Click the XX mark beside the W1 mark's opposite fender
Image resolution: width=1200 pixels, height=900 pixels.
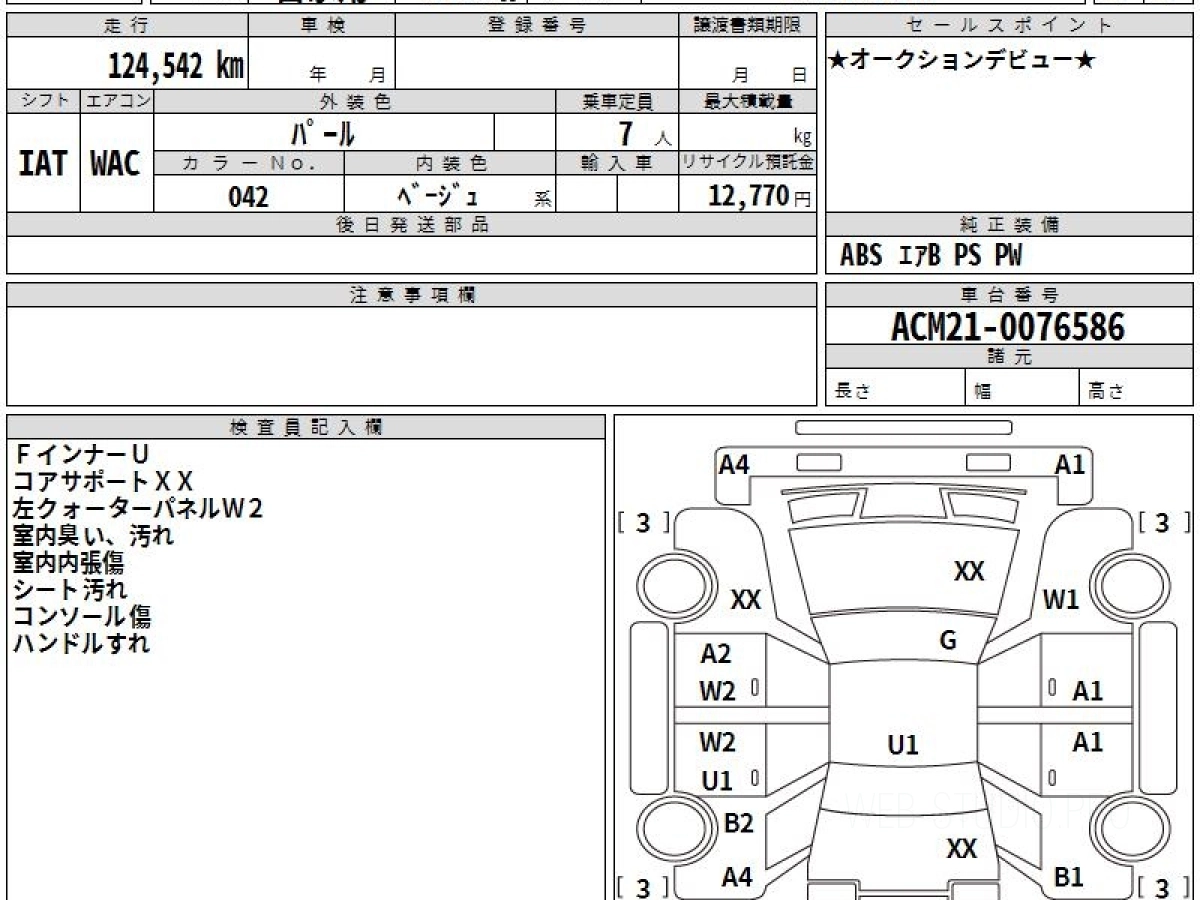point(746,600)
